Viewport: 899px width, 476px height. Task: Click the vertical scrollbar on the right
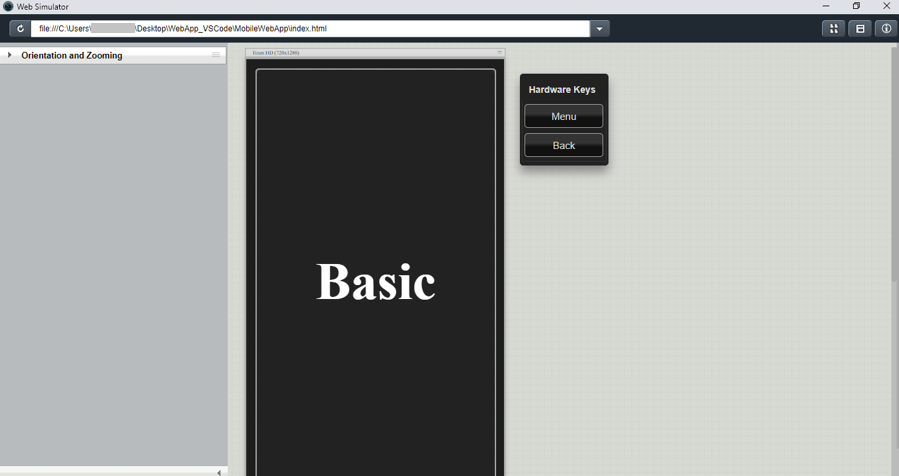[894, 160]
